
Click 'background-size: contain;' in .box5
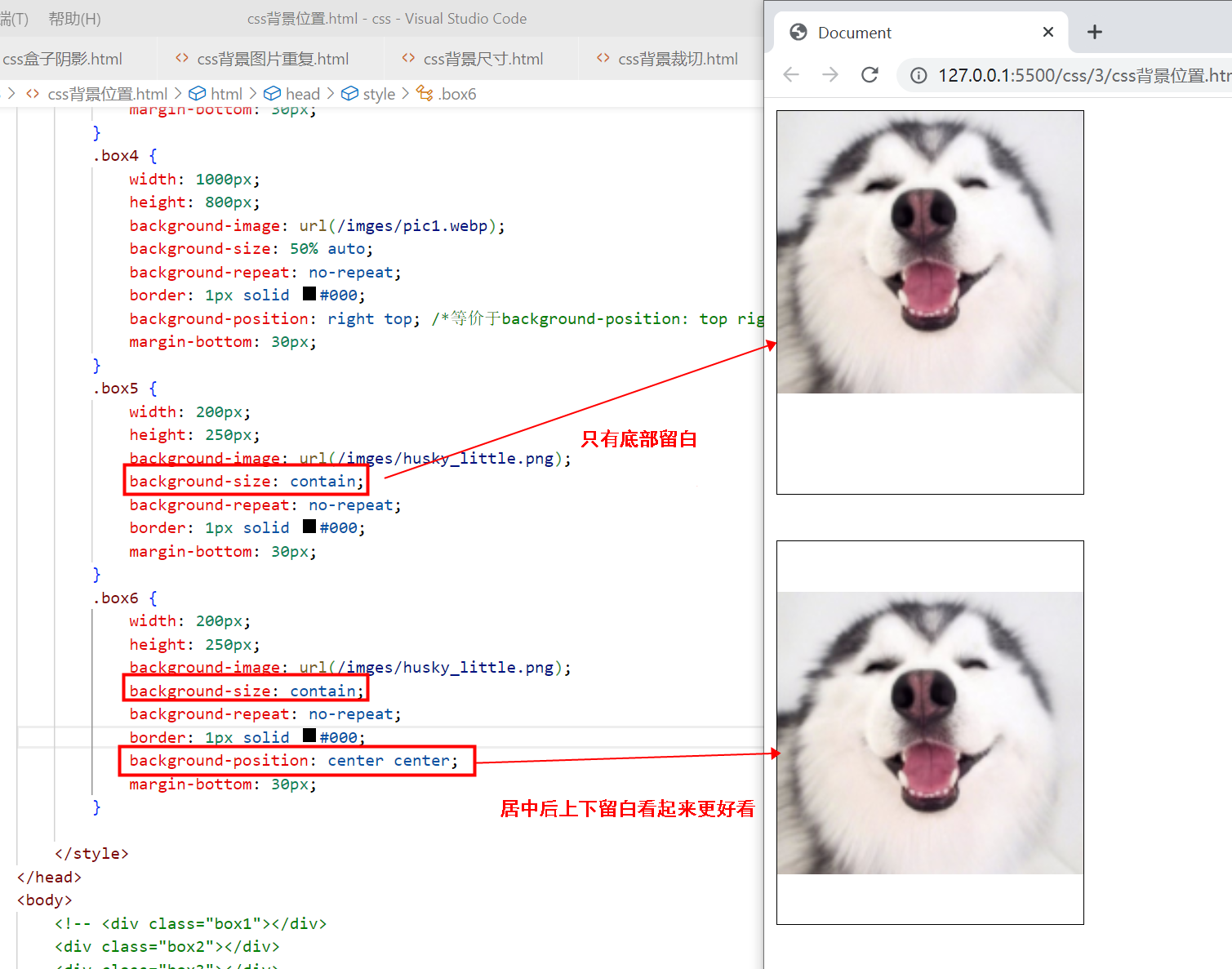point(246,481)
